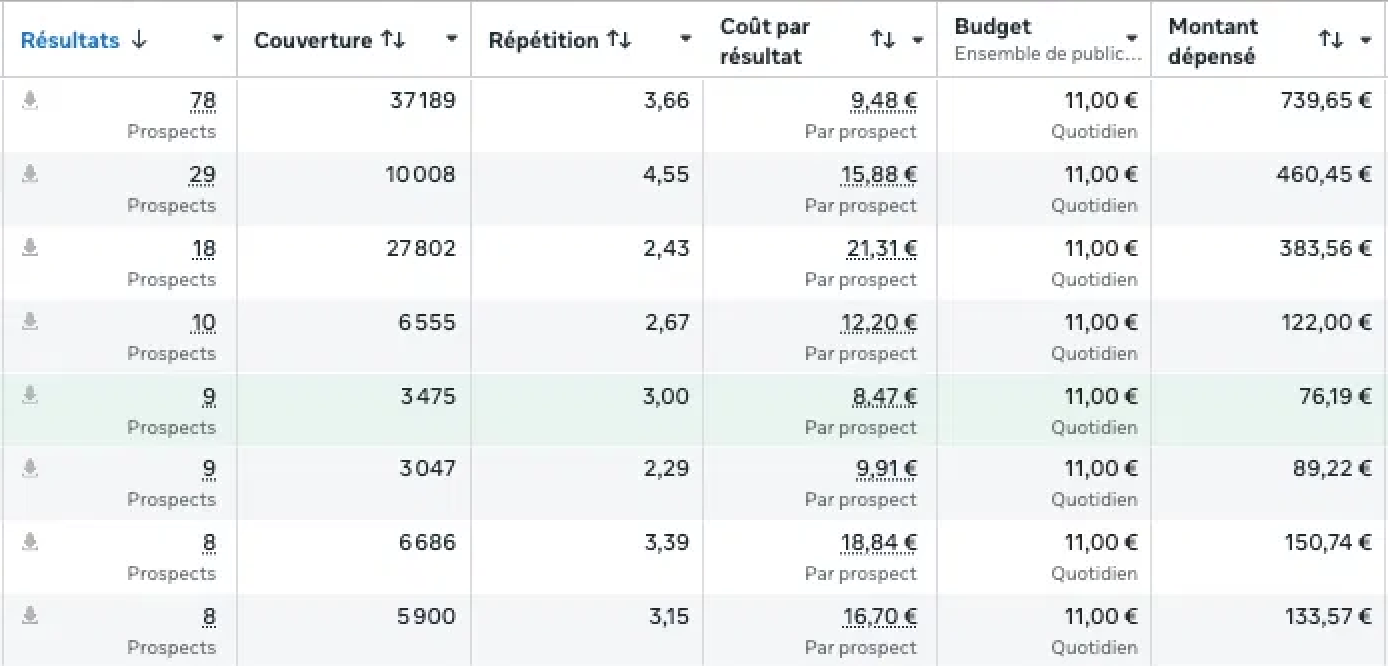This screenshot has width=1388, height=666.
Task: Select the répétition value 3,66
Action: coord(669,100)
